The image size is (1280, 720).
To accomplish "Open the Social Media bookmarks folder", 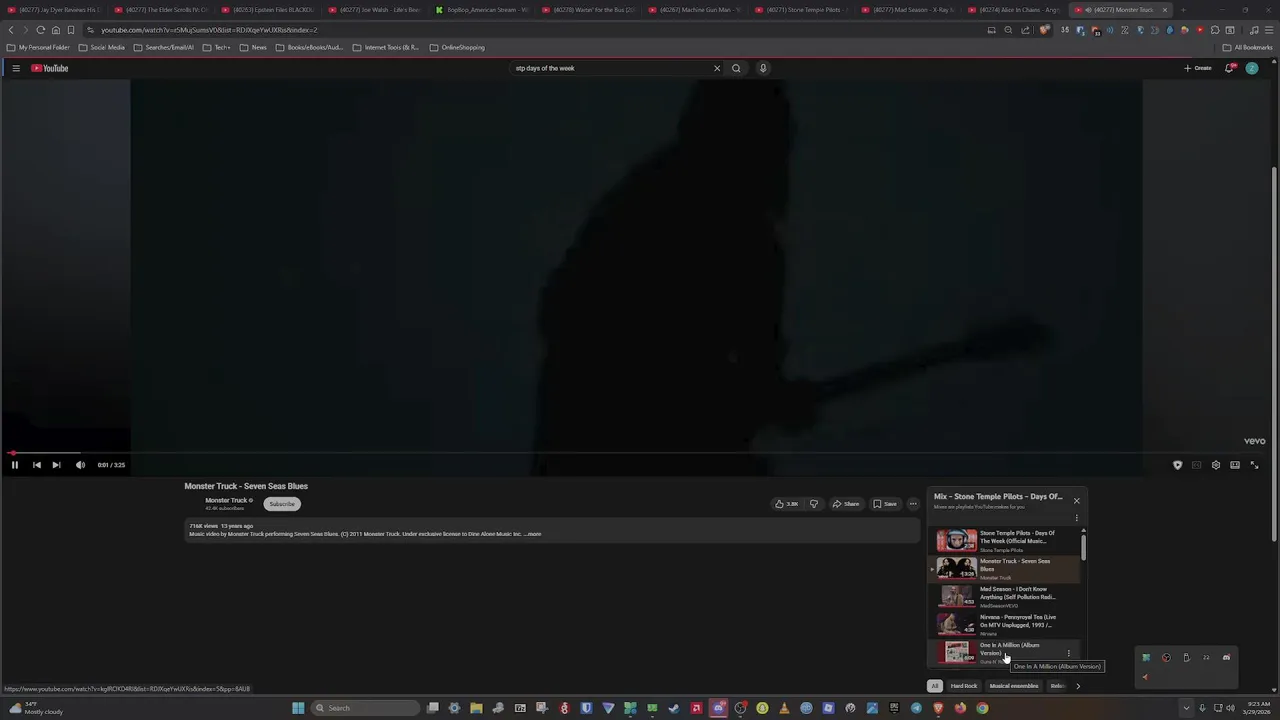I will click(102, 47).
